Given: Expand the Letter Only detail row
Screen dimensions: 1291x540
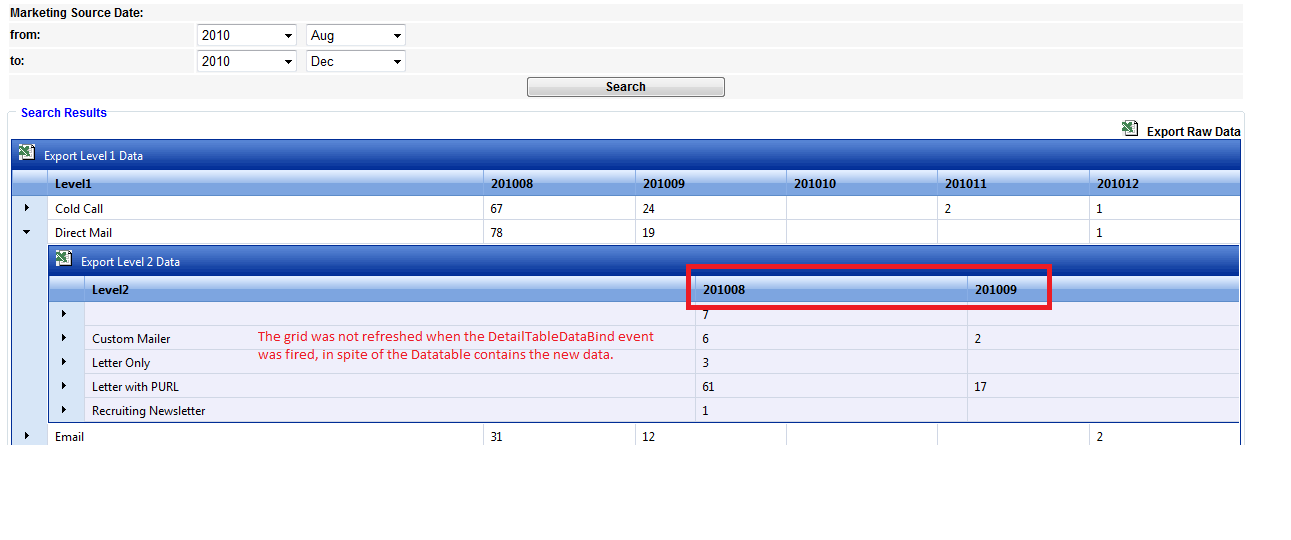Looking at the screenshot, I should (65, 362).
